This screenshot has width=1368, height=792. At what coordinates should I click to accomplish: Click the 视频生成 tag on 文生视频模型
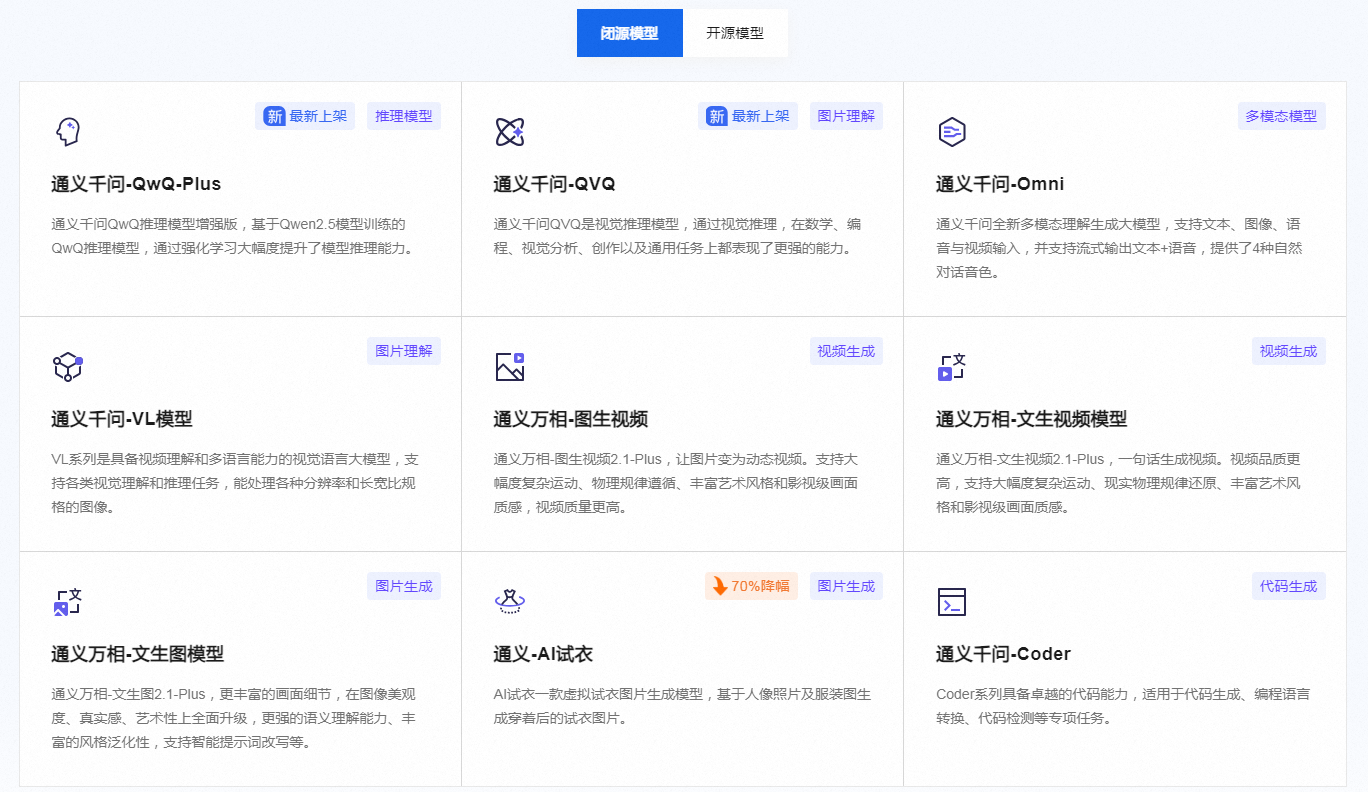click(x=1289, y=351)
